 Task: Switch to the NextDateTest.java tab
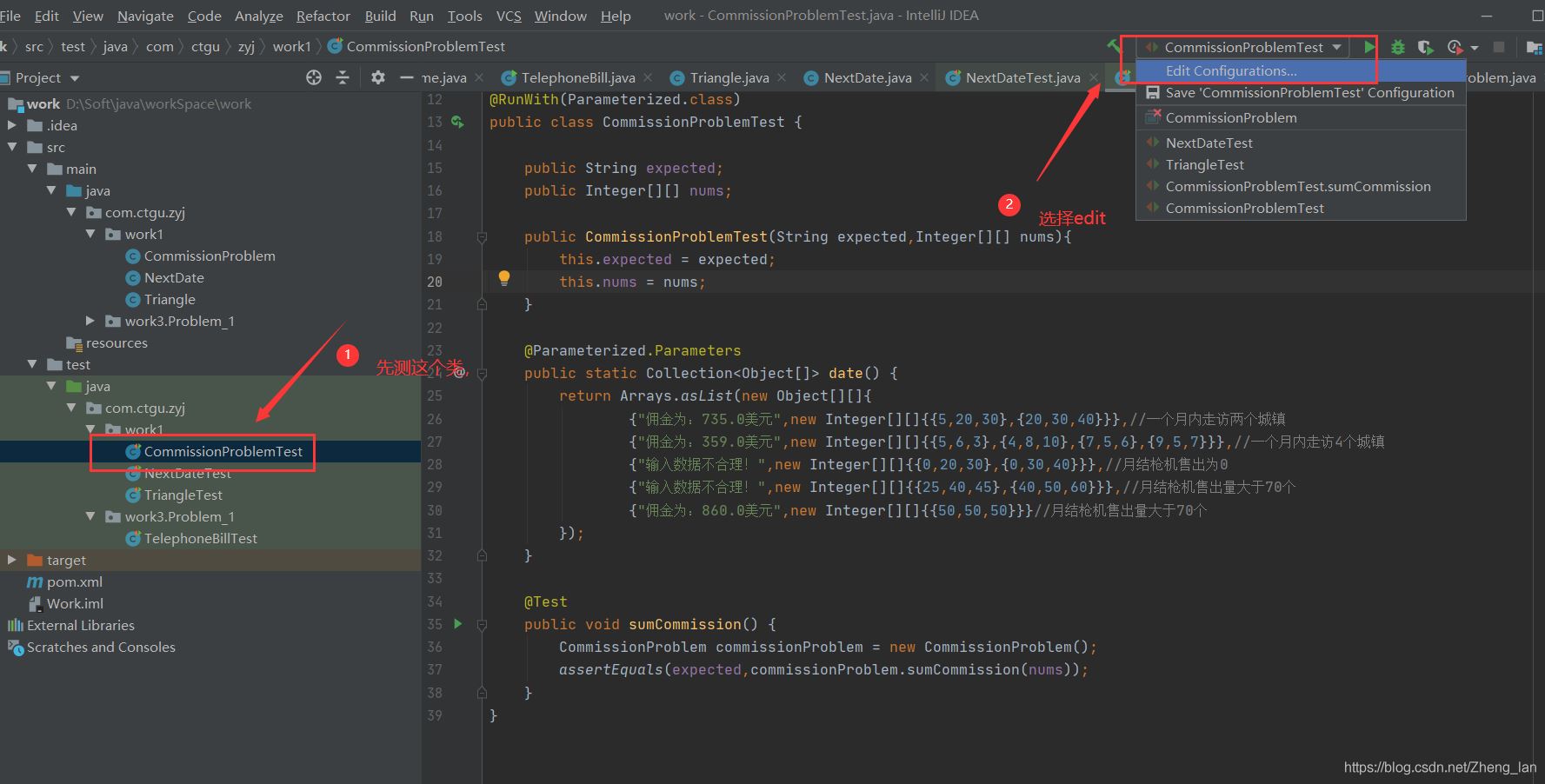click(1022, 77)
